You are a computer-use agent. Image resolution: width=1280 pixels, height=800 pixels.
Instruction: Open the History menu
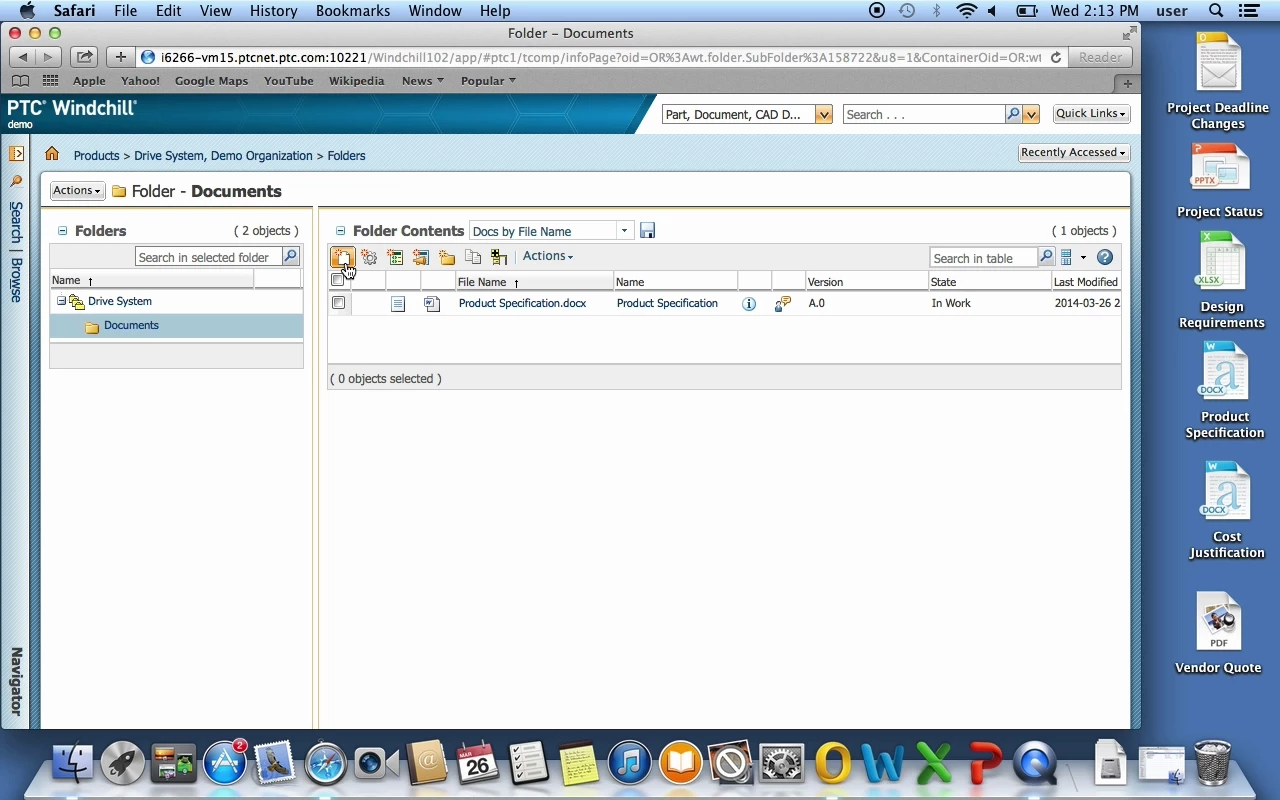pos(273,11)
